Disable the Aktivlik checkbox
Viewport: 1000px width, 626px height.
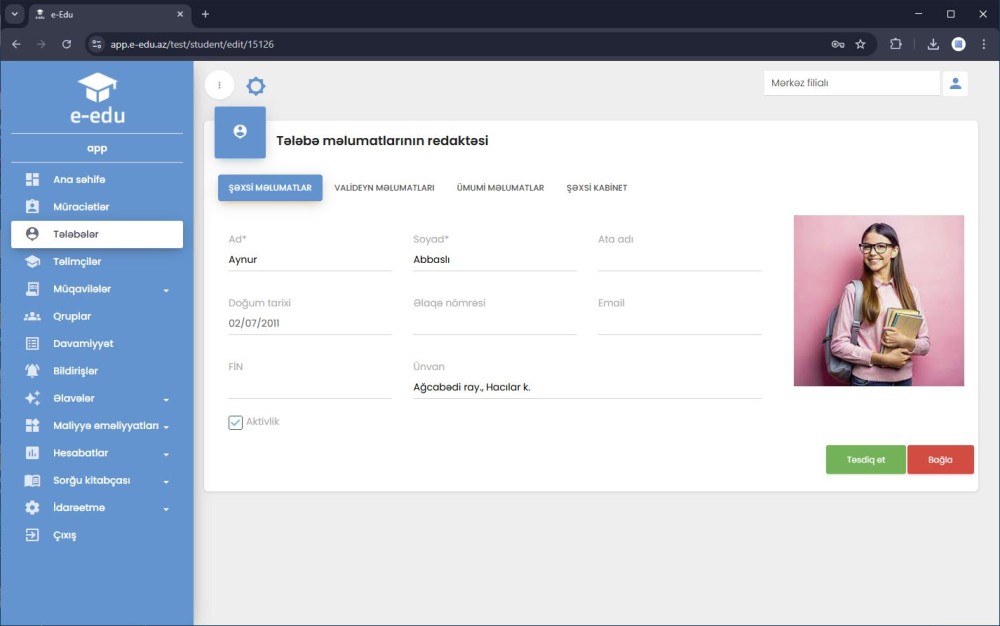click(235, 421)
